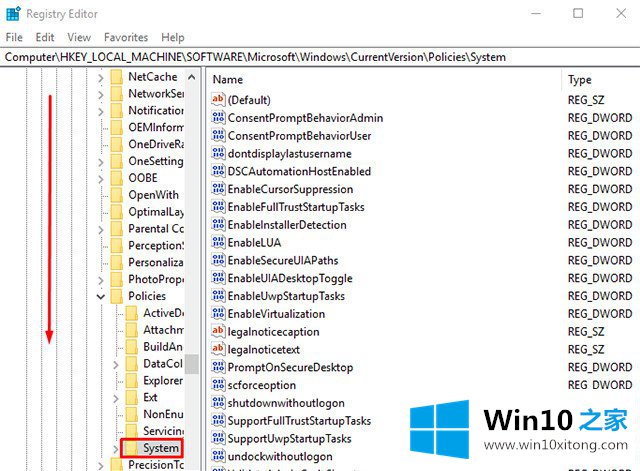The width and height of the screenshot is (640, 471).
Task: Click the DSCAutomationHostEnabled value icon
Action: click(218, 171)
